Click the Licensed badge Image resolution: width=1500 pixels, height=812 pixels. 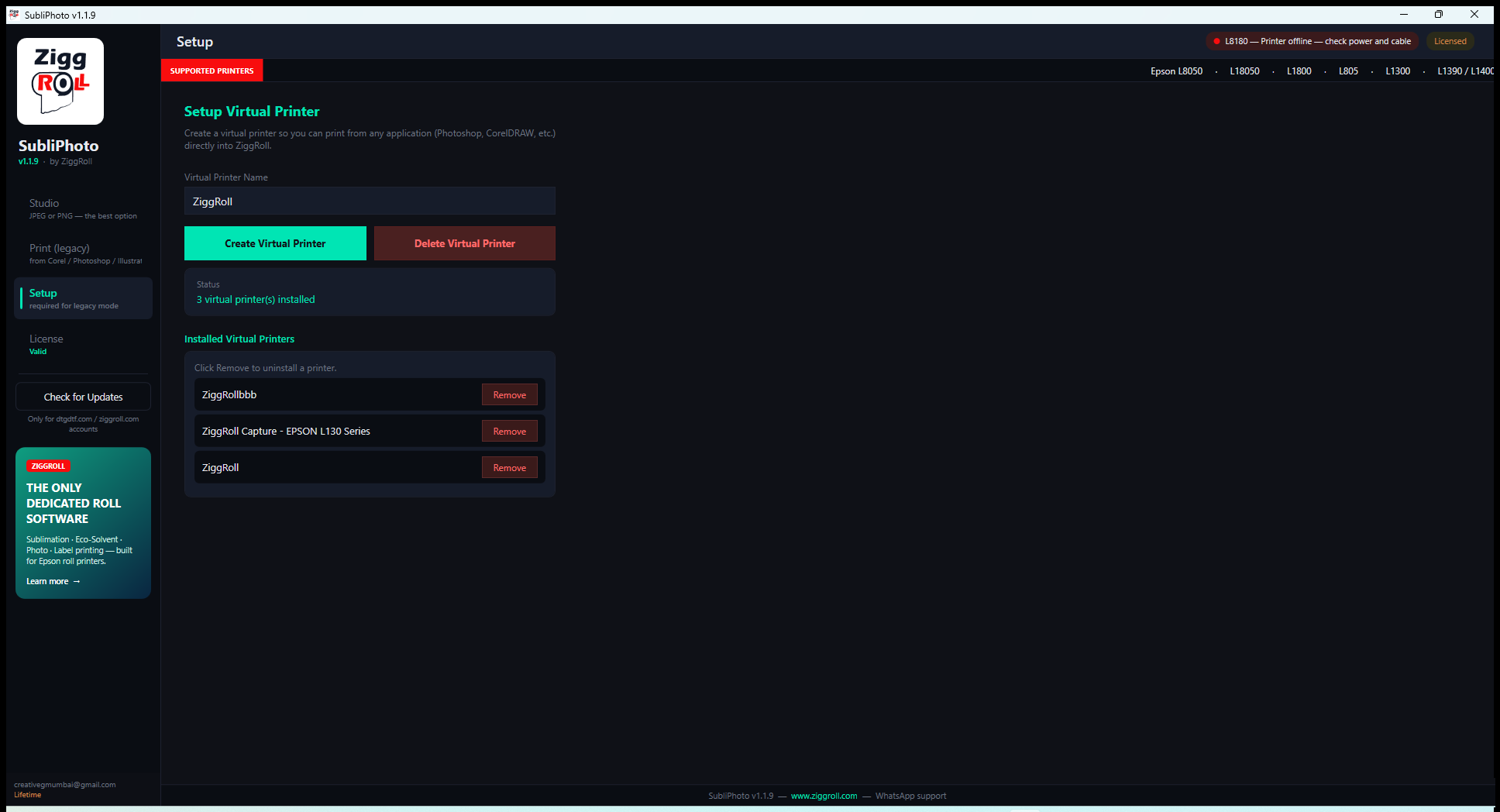pyautogui.click(x=1450, y=41)
